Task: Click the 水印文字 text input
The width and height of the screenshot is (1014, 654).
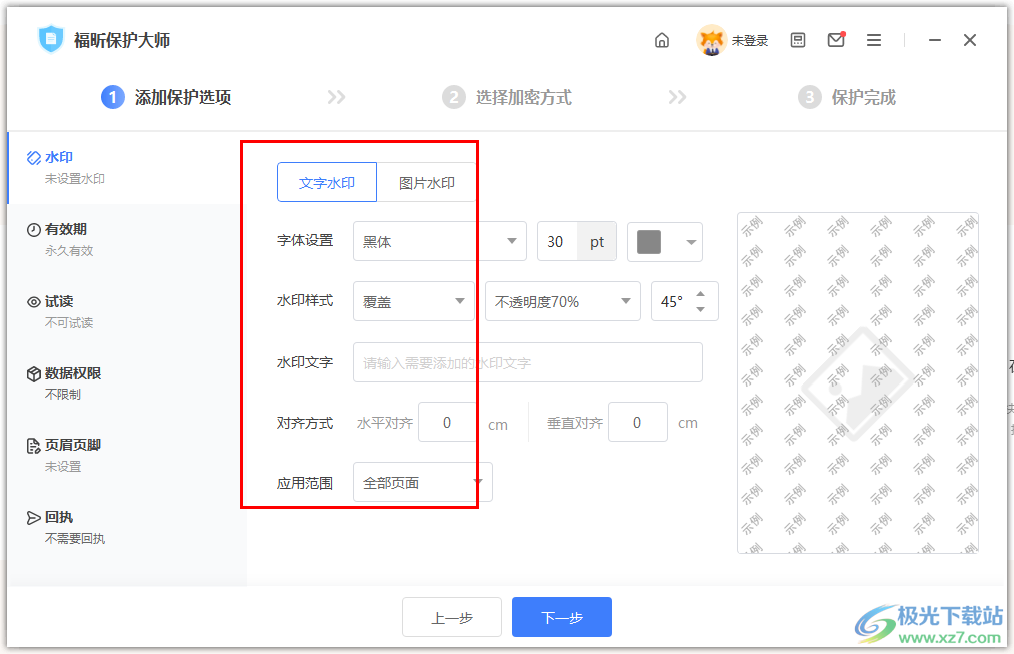Action: point(528,362)
